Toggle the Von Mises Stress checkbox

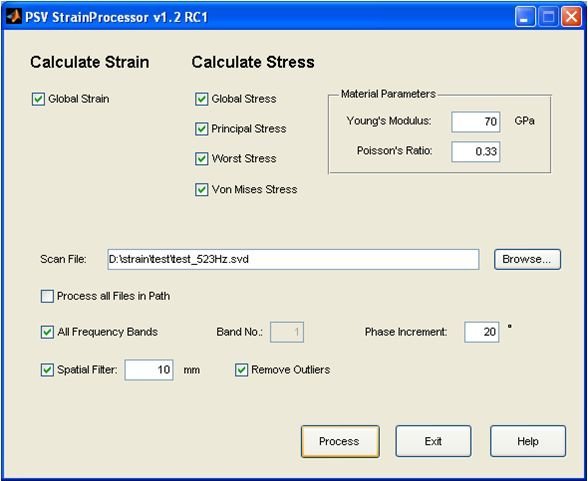[201, 189]
